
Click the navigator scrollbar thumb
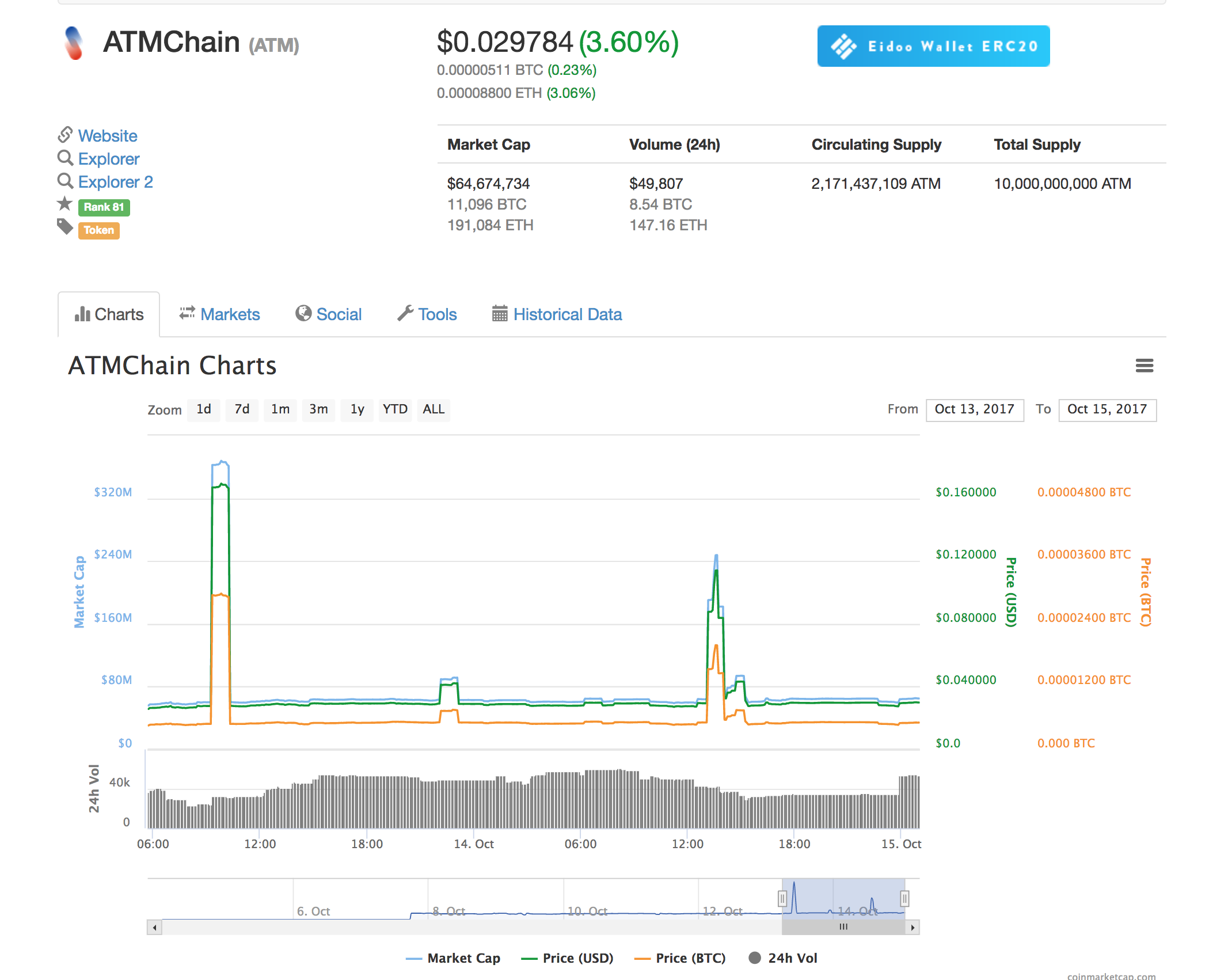[843, 927]
